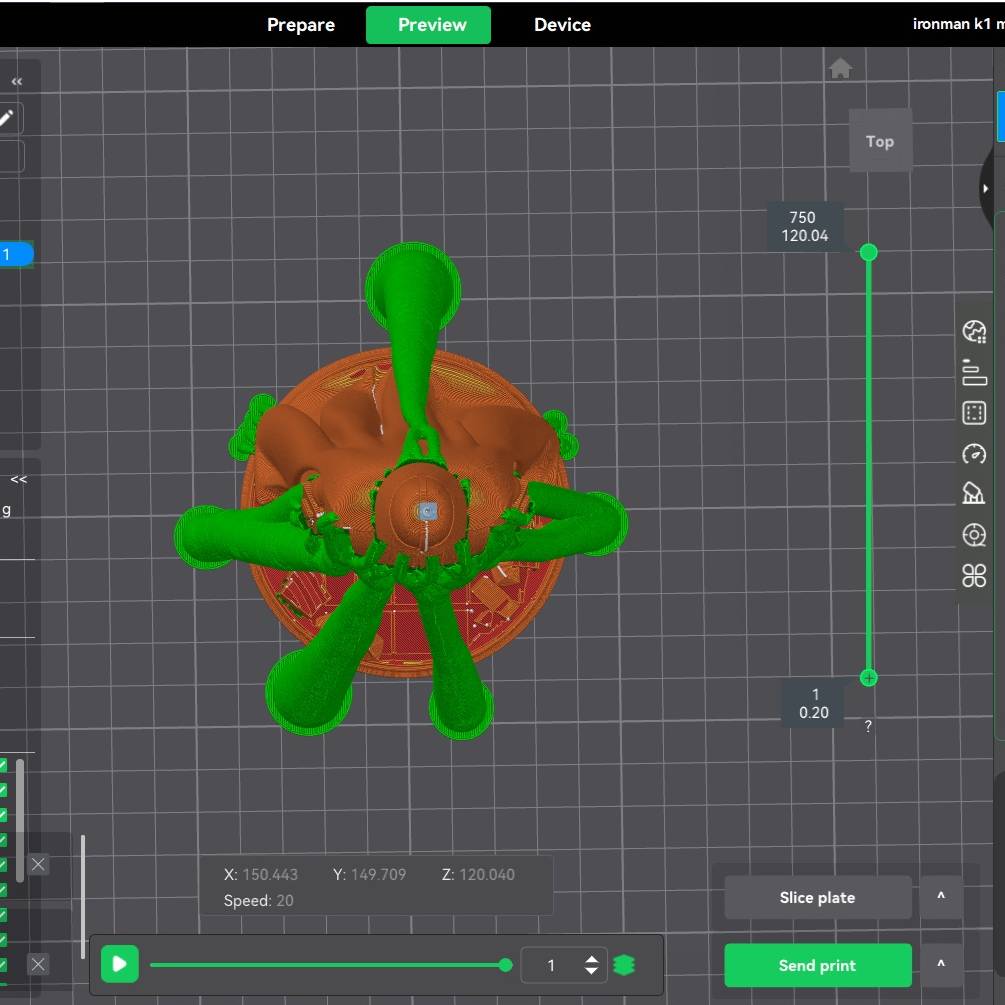The height and width of the screenshot is (1005, 1005).
Task: Uncheck the topmost green checkbox in left list
Action: 3,766
